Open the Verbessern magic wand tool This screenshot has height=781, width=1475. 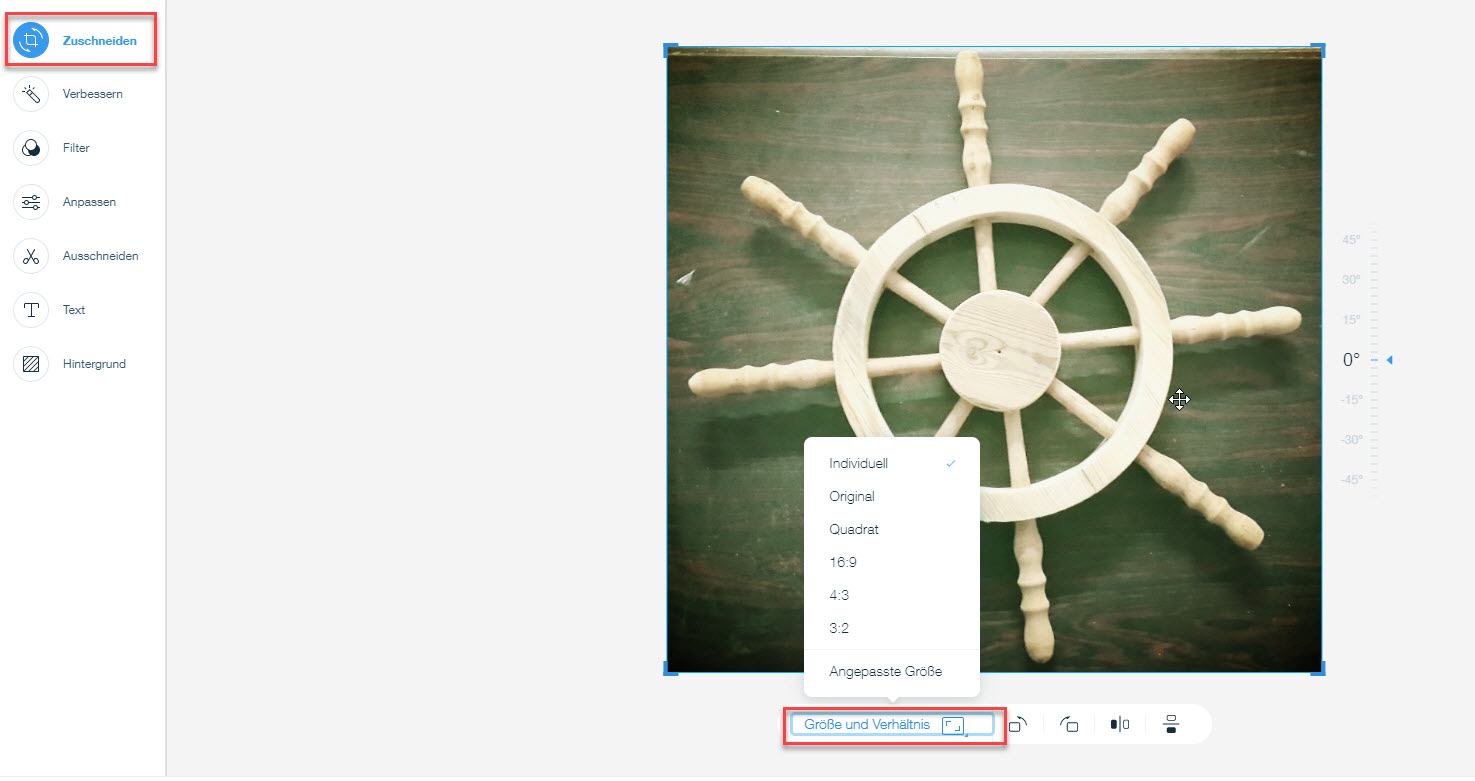[69, 94]
